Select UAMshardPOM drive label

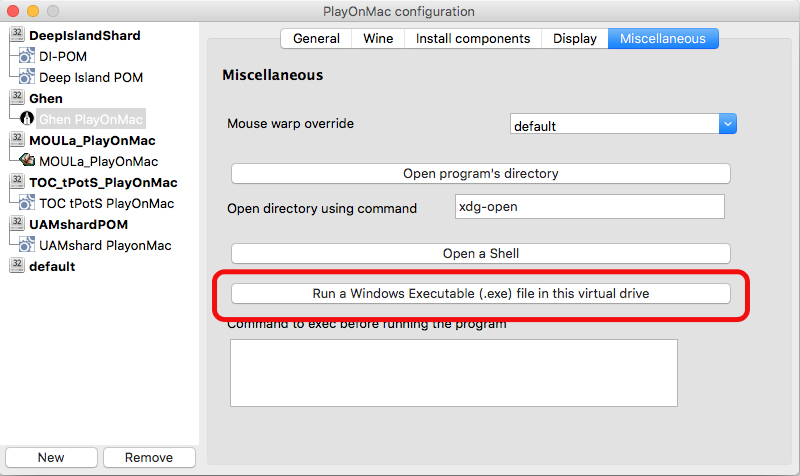click(x=79, y=224)
